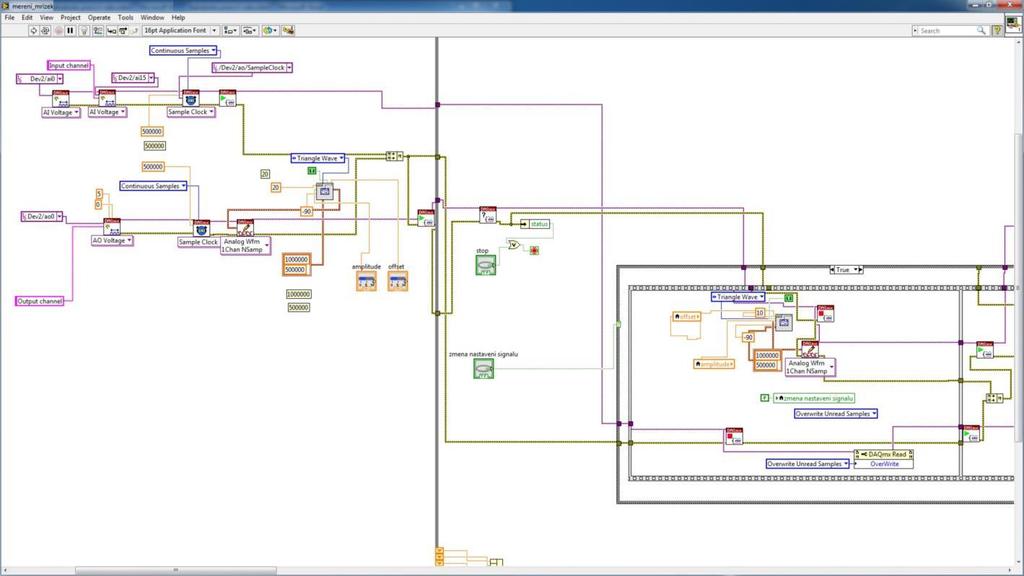Click the offset local variable in the case
Viewport: 1024px width, 576px height.
pyautogui.click(x=686, y=316)
